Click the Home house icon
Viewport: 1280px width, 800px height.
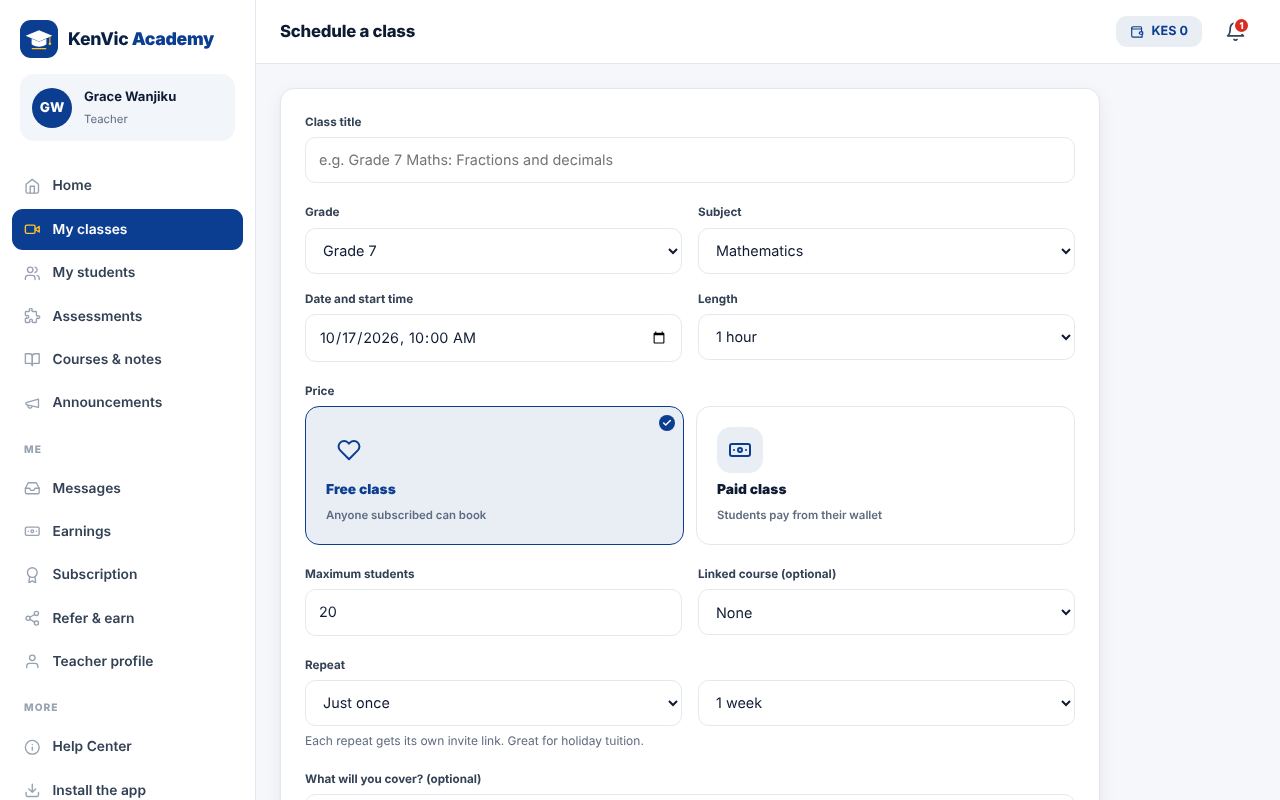pos(32,185)
